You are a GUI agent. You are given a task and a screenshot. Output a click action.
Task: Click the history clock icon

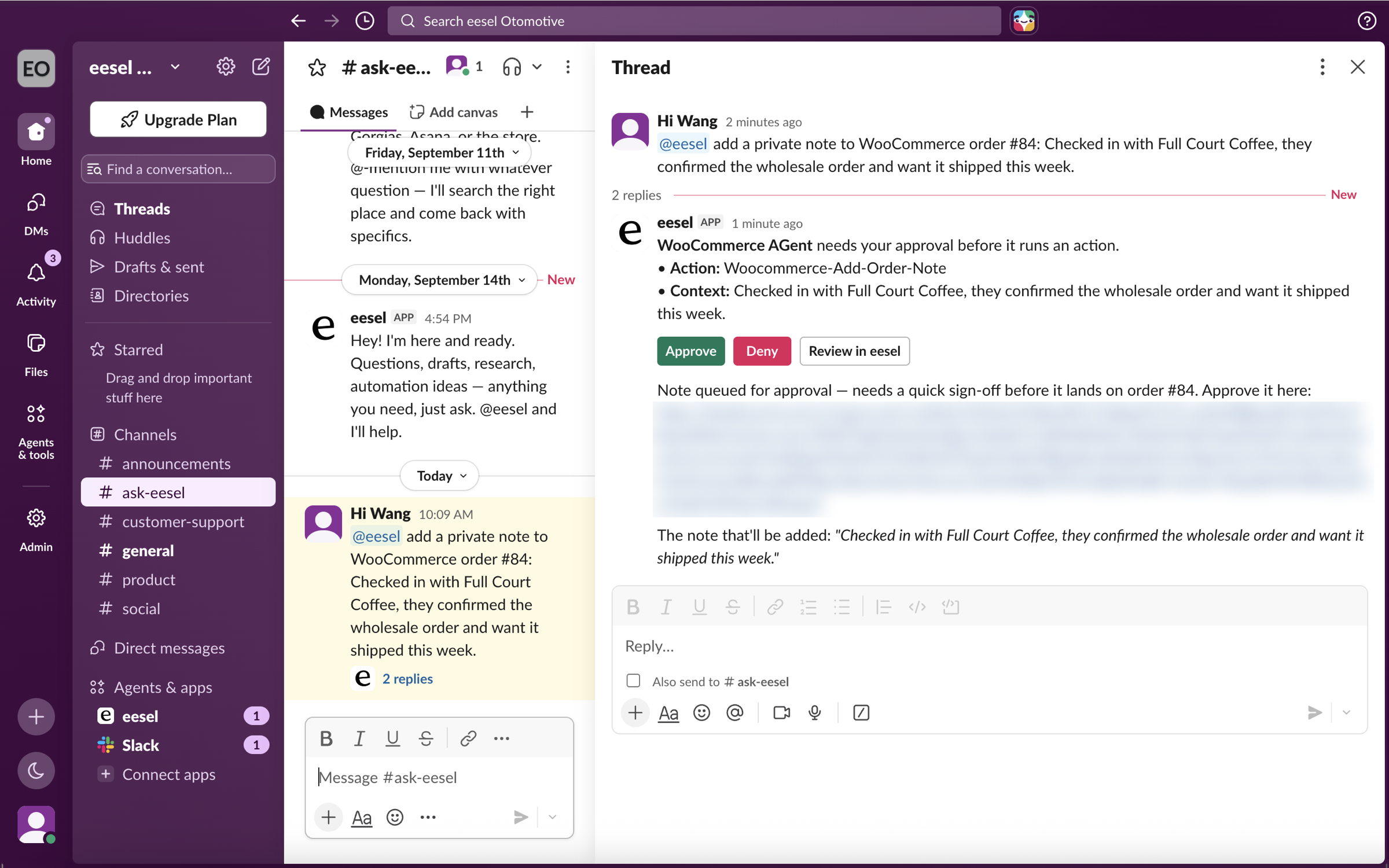(x=365, y=21)
